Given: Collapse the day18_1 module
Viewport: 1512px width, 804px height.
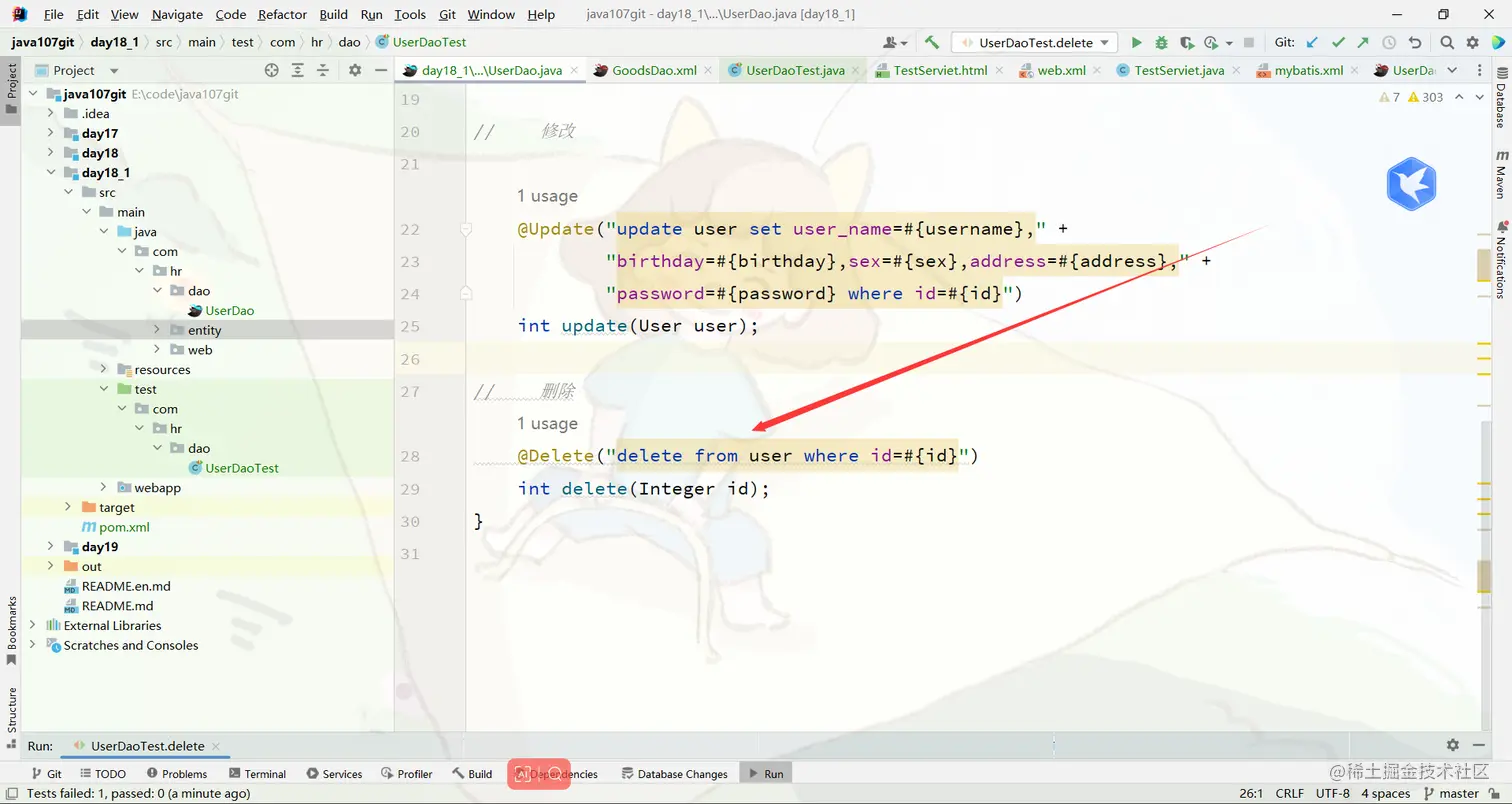Looking at the screenshot, I should coord(50,173).
